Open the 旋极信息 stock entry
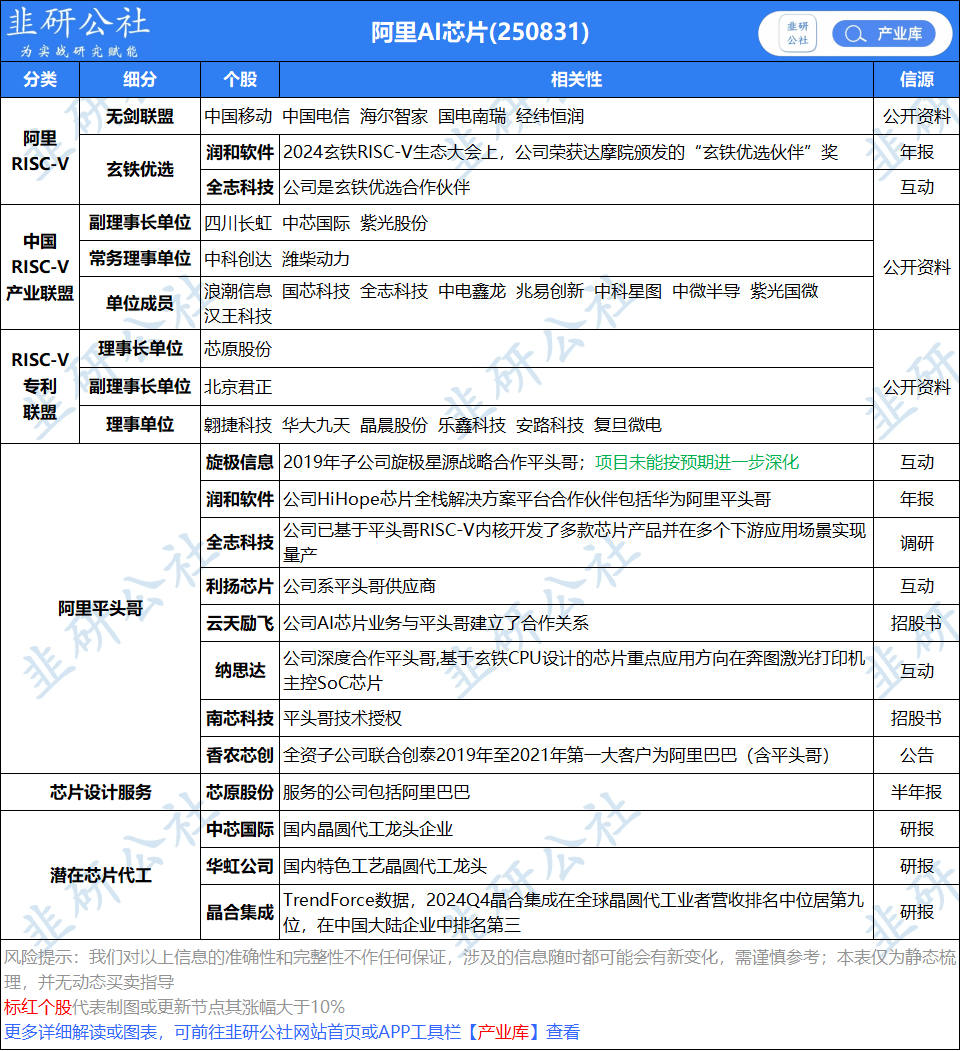Viewport: 961px width, 1051px height. pos(240,462)
